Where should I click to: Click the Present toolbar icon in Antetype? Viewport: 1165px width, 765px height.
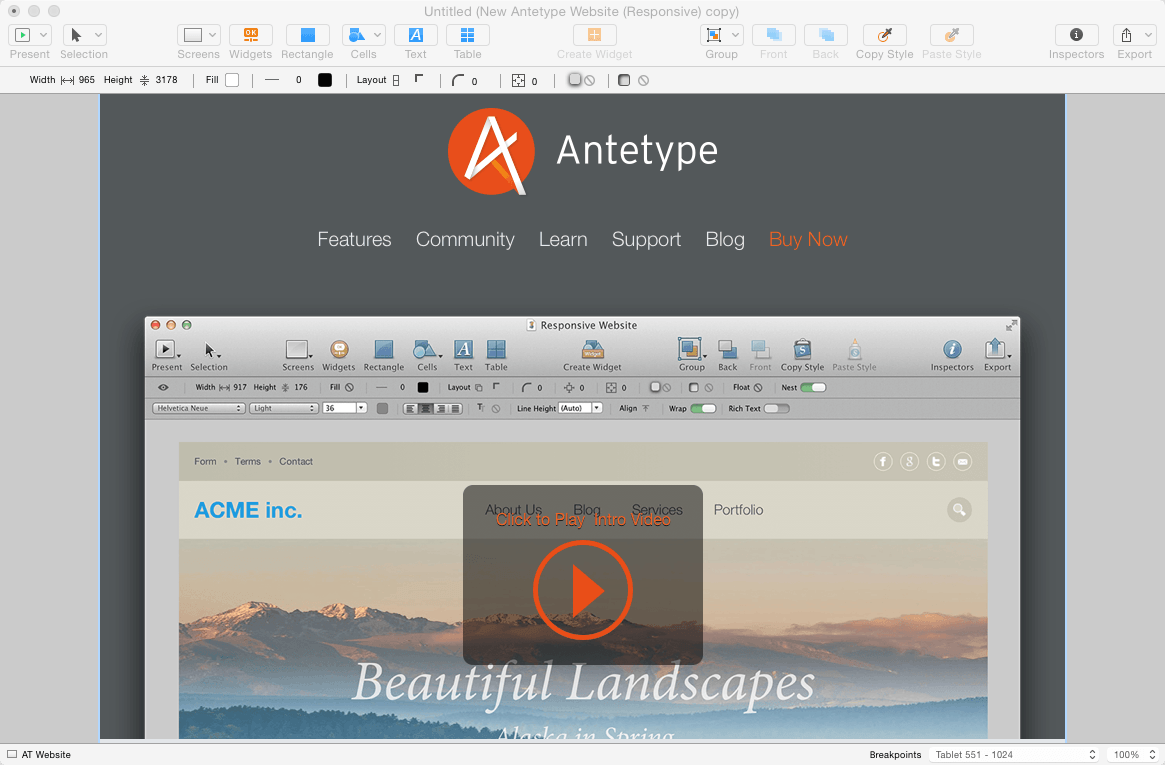point(22,35)
